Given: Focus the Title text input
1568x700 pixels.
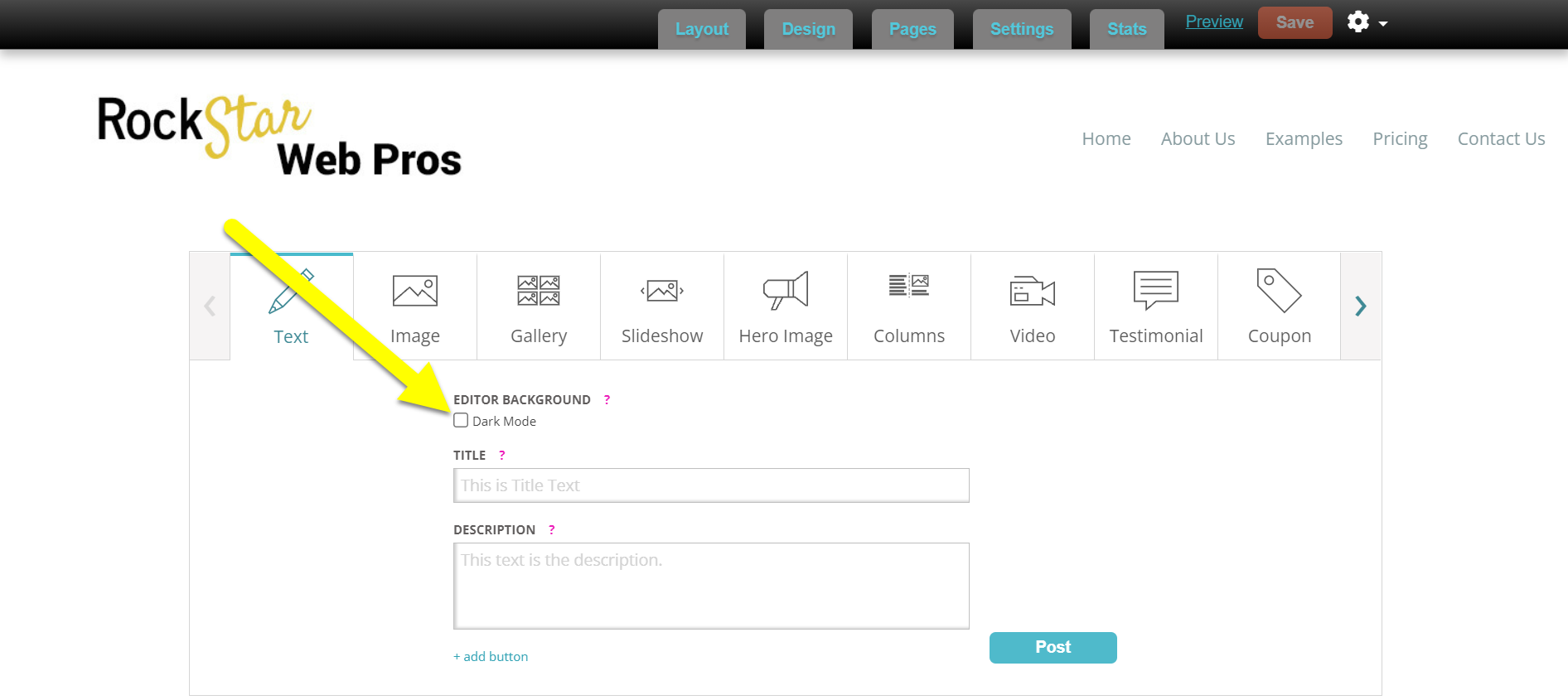Looking at the screenshot, I should coord(711,485).
